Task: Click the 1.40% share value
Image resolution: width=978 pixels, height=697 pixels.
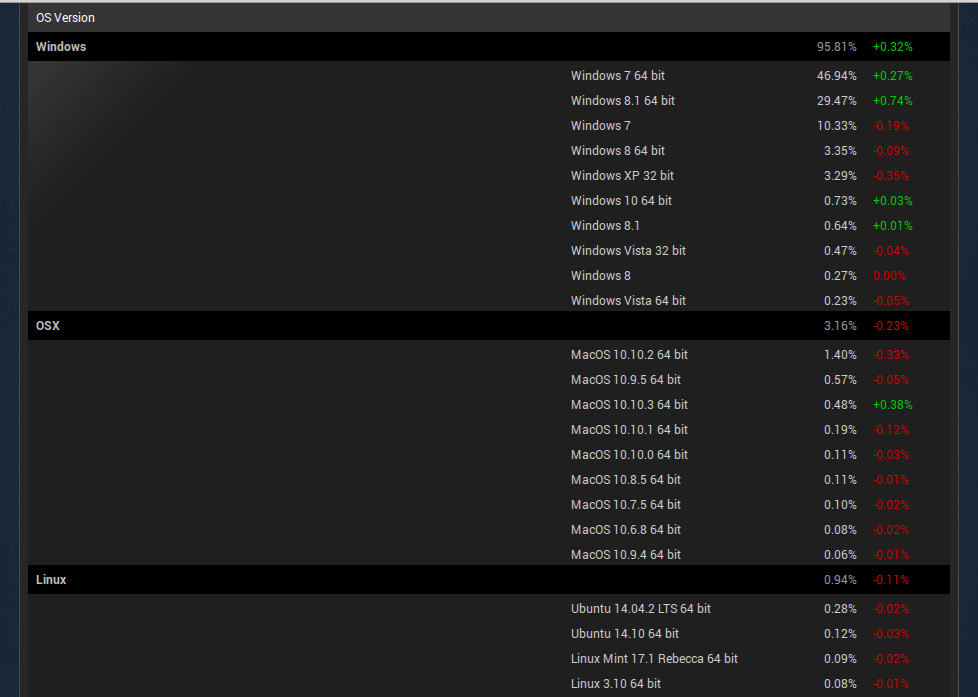Action: (840, 354)
